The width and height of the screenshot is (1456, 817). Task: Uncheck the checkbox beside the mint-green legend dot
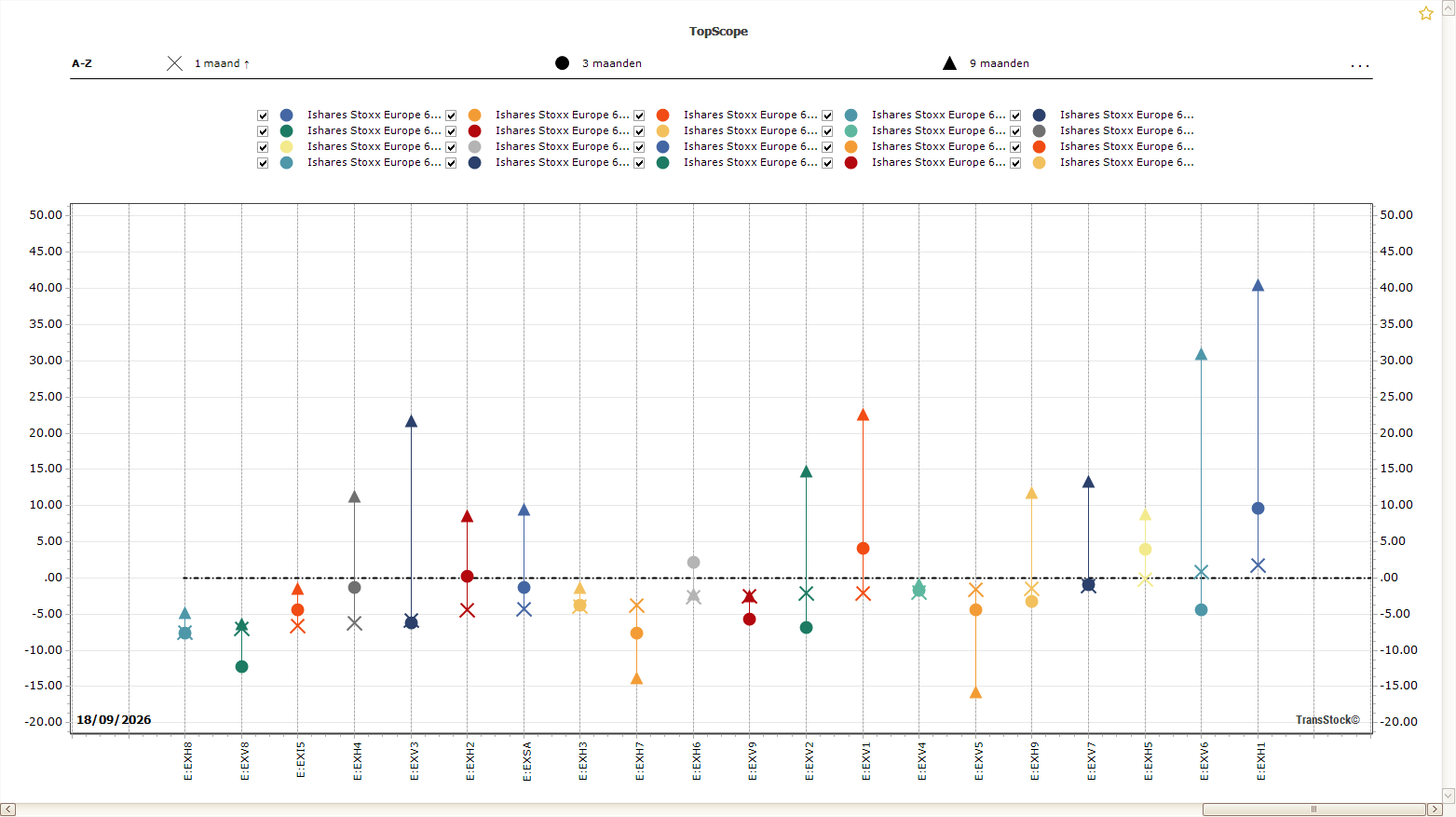click(x=827, y=131)
